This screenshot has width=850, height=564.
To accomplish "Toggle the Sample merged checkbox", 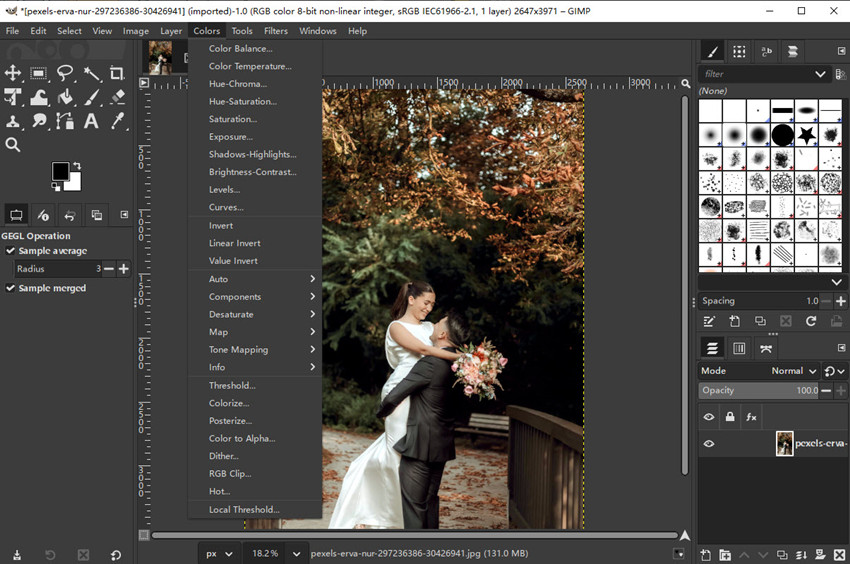I will click(x=10, y=288).
